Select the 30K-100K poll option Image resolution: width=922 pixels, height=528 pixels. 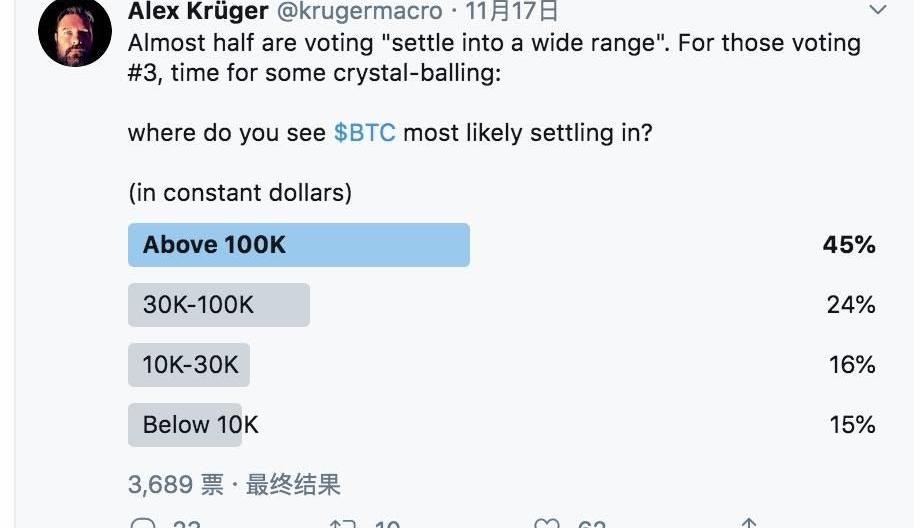point(218,305)
